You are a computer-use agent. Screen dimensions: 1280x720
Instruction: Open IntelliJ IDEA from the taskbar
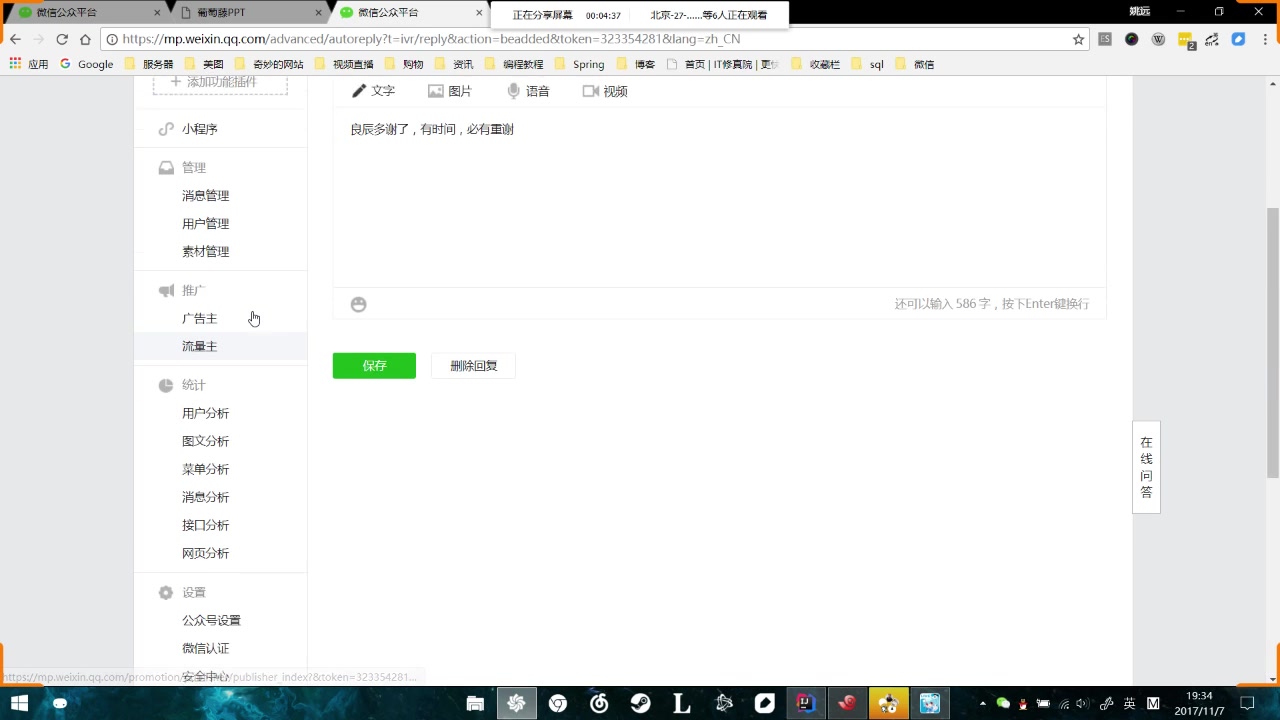point(805,703)
